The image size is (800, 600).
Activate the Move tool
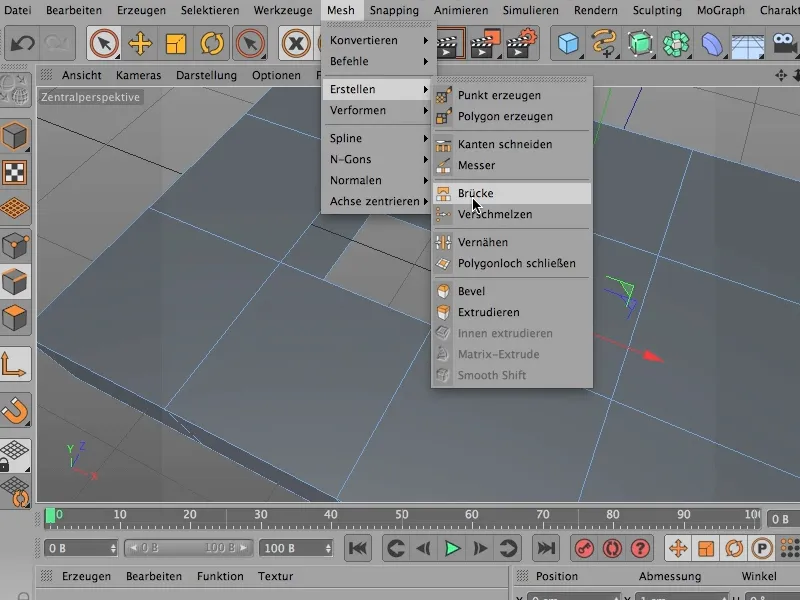[x=140, y=43]
